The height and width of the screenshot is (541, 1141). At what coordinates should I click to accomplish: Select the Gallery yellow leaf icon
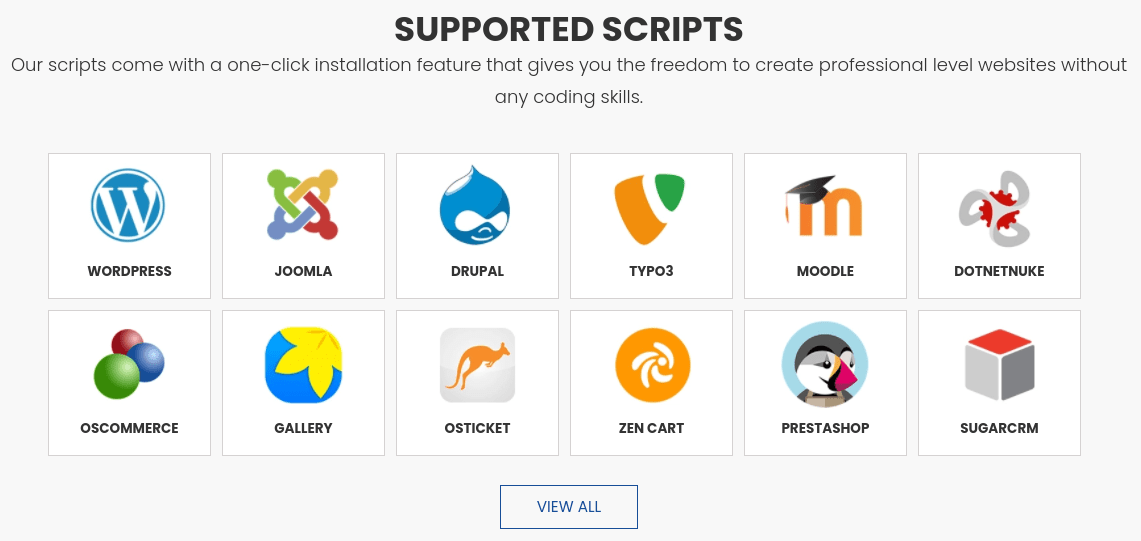click(x=303, y=365)
